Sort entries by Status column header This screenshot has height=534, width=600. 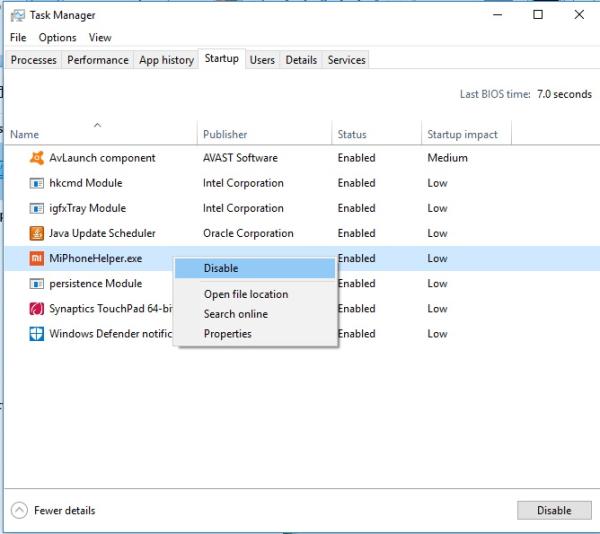(x=352, y=134)
